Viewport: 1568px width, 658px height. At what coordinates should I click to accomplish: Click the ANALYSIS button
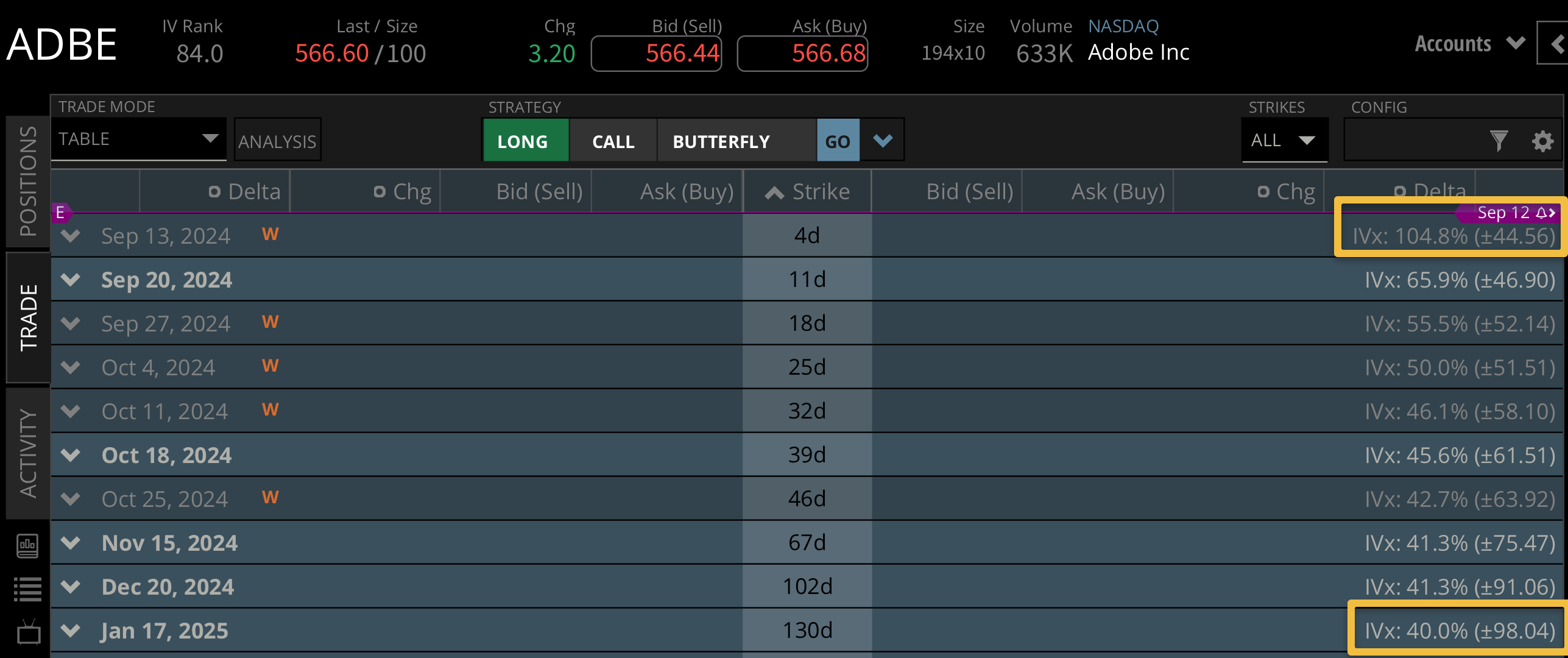(277, 141)
